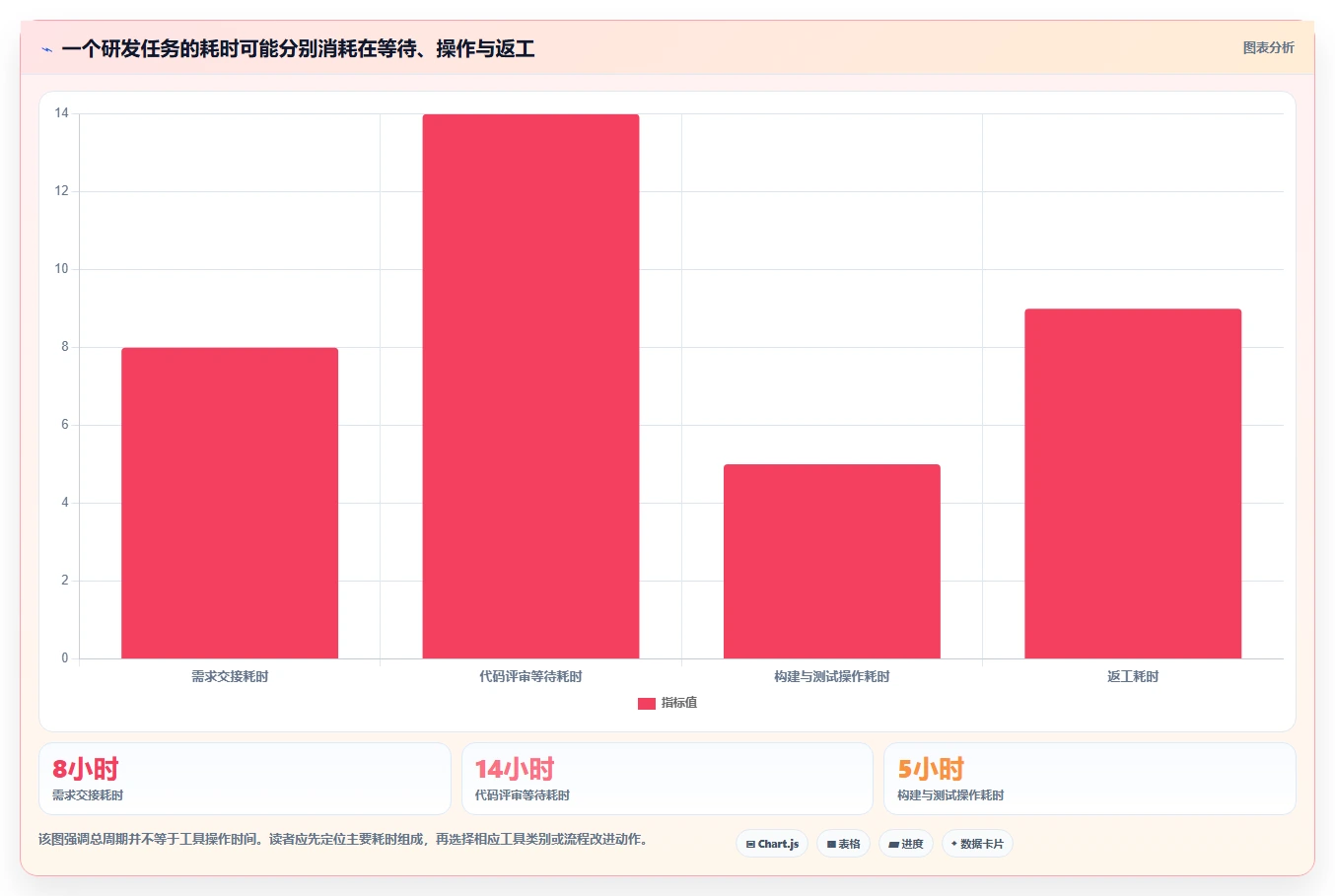Click the 数据卡片 tag chip
This screenshot has width=1335, height=896.
click(x=977, y=844)
